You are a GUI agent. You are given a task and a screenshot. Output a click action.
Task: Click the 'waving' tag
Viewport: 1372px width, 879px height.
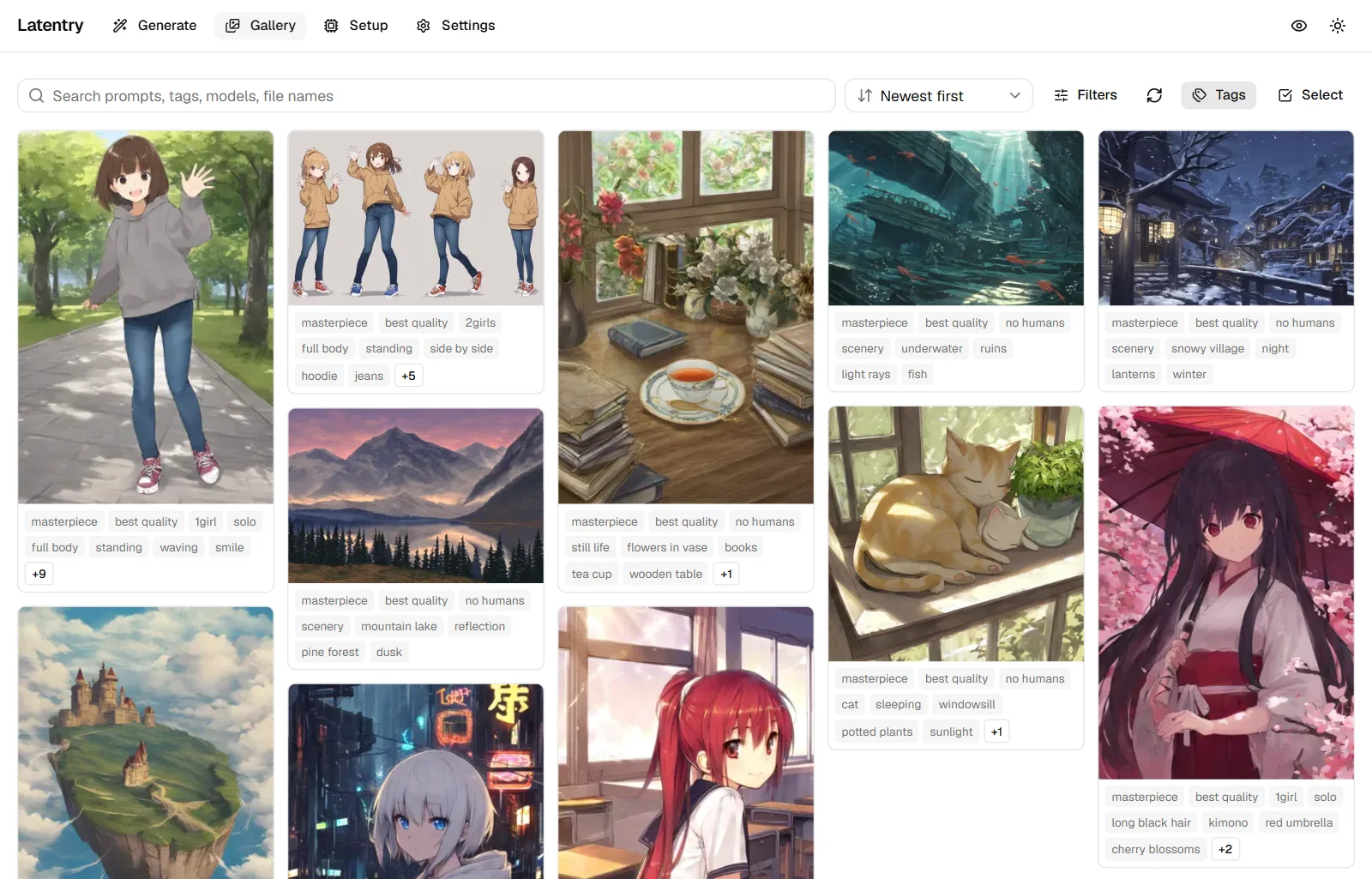178,547
